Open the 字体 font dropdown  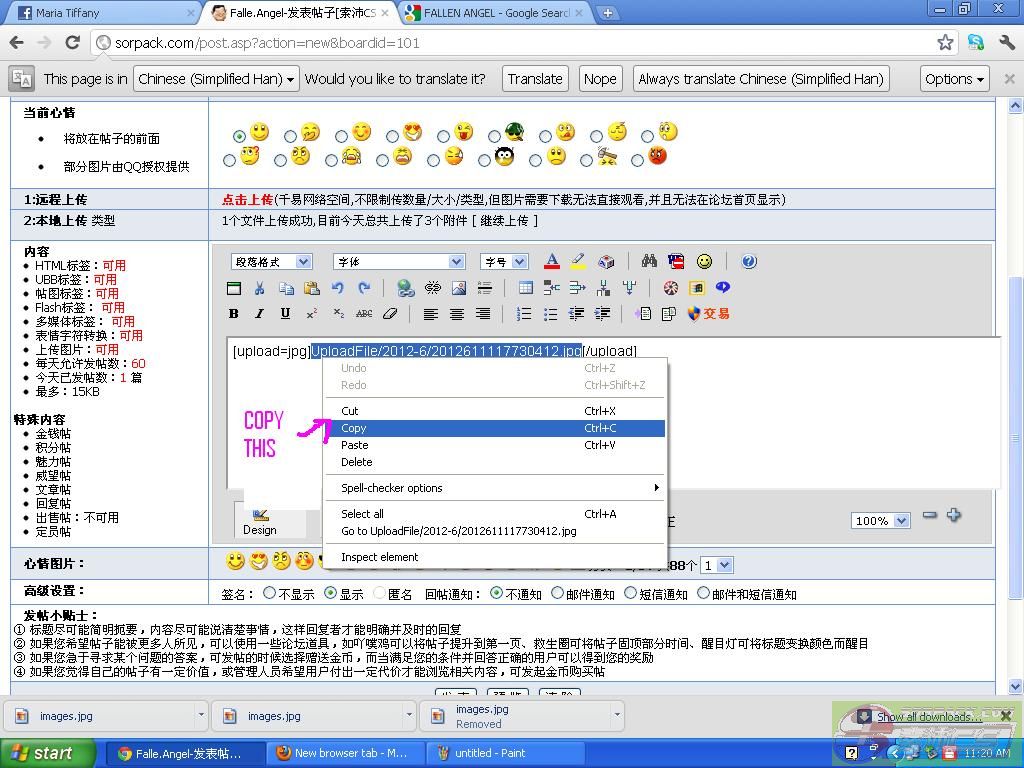pos(398,262)
